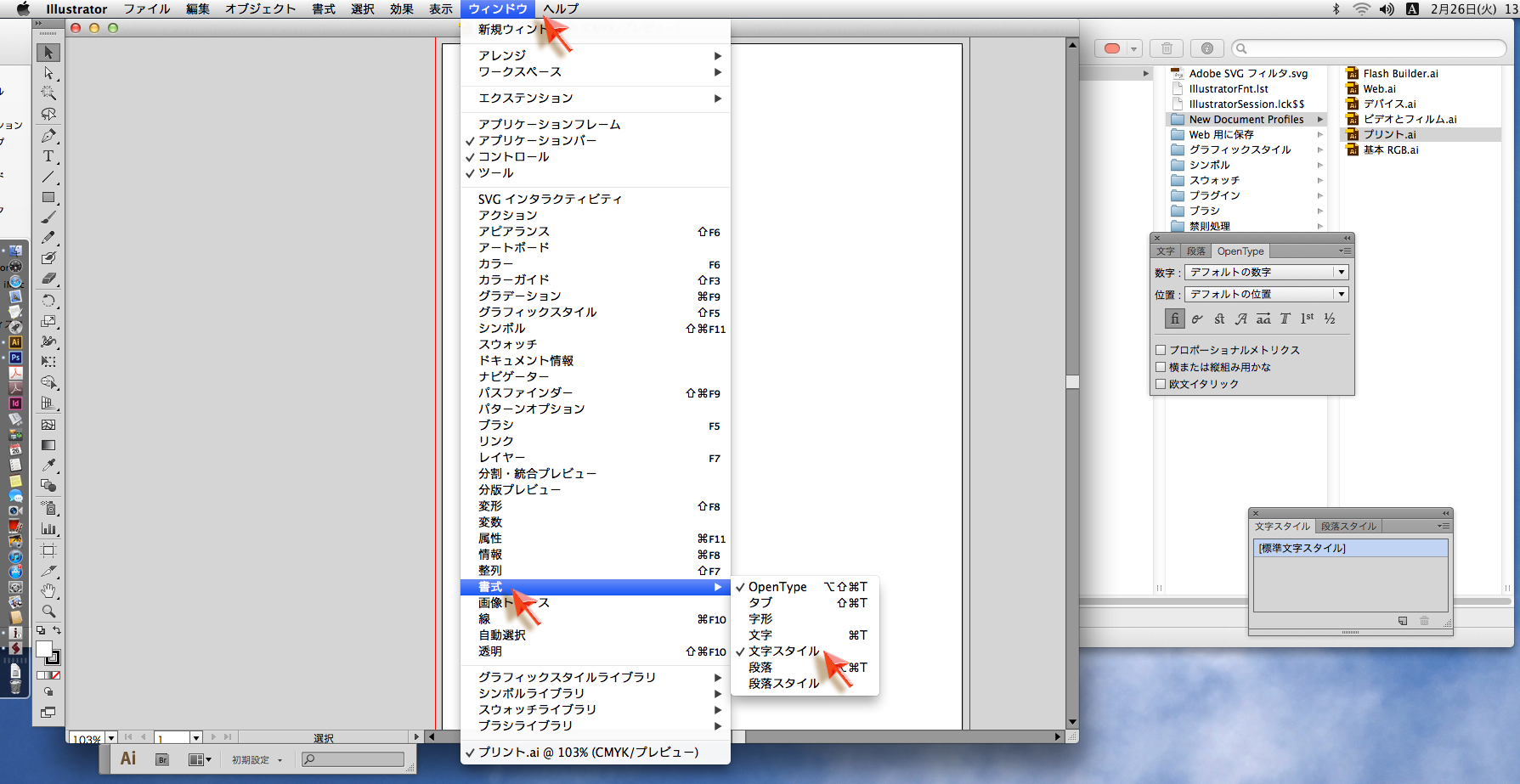The height and width of the screenshot is (784, 1520).
Task: Expand エクステンション submenu
Action: point(595,99)
